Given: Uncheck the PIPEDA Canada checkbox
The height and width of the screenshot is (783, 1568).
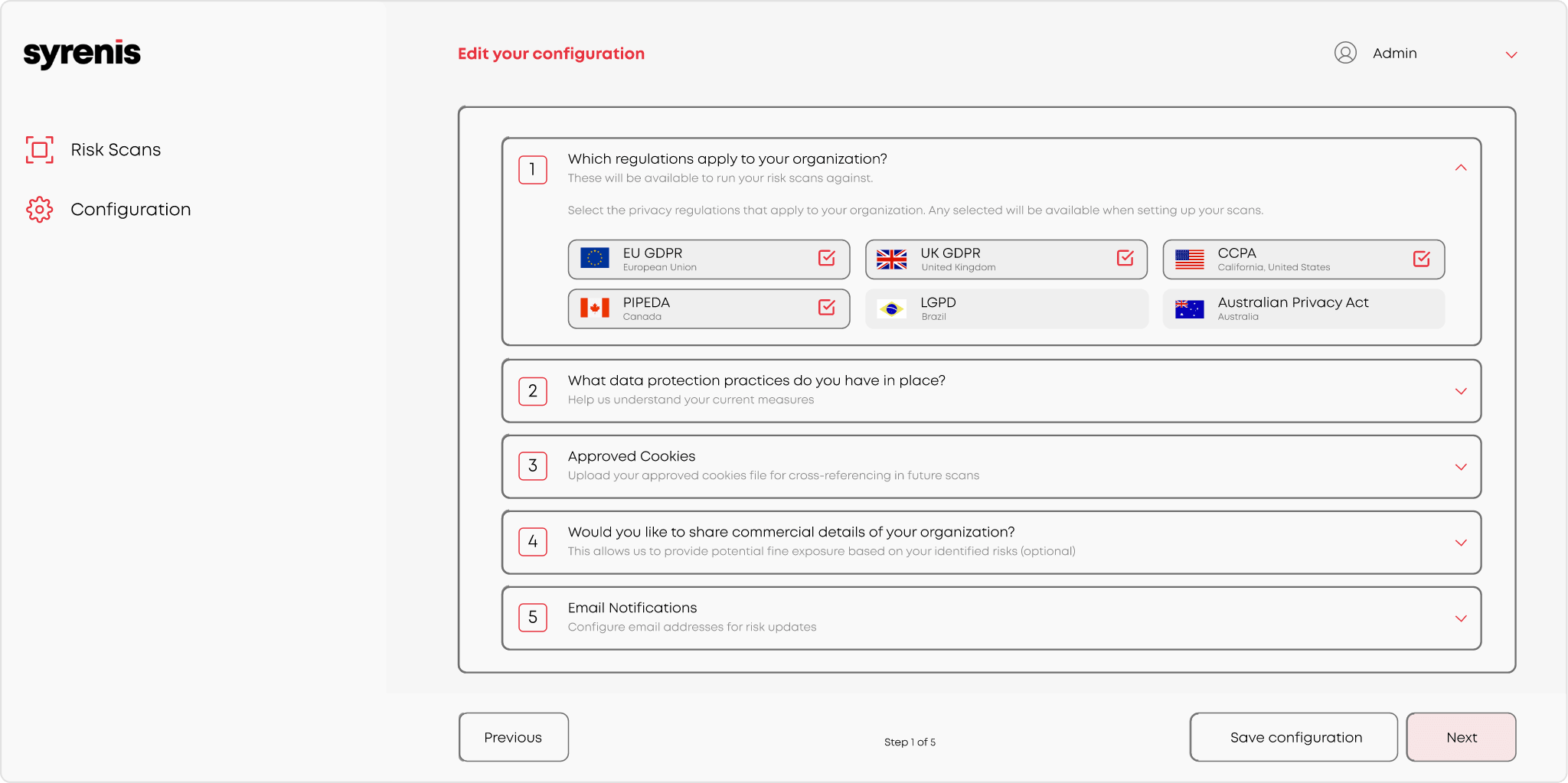Looking at the screenshot, I should point(827,308).
